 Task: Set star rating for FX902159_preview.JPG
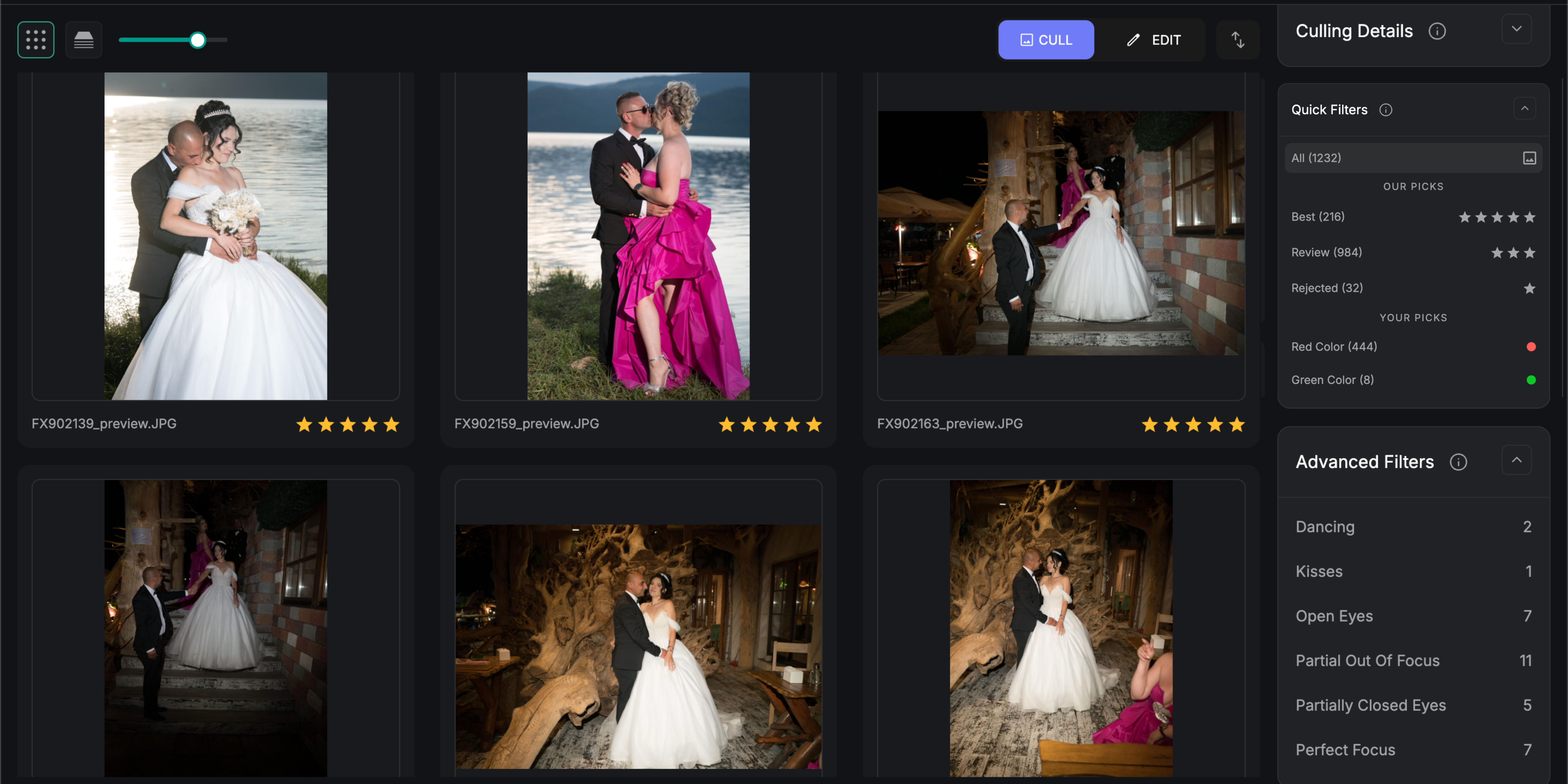click(770, 424)
